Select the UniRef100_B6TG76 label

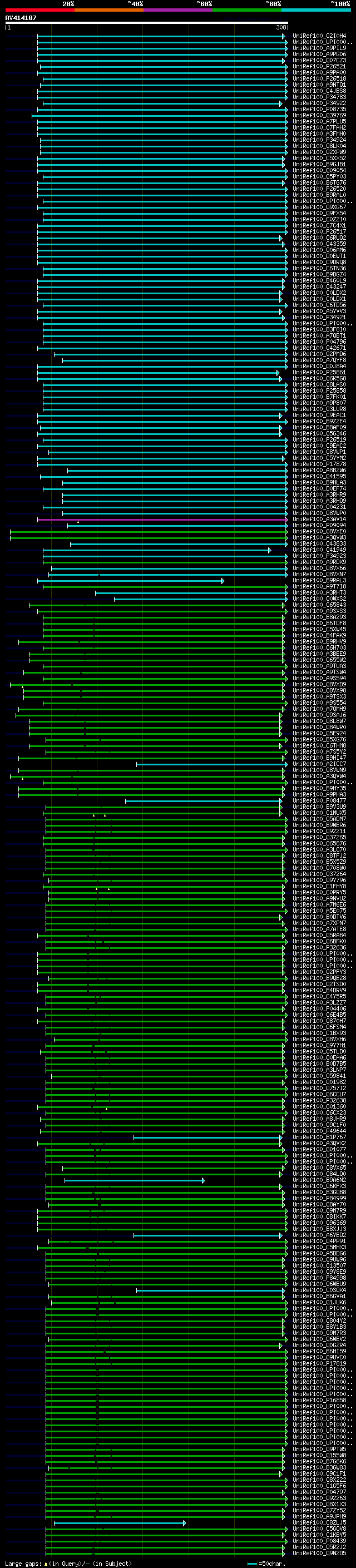pos(319,182)
